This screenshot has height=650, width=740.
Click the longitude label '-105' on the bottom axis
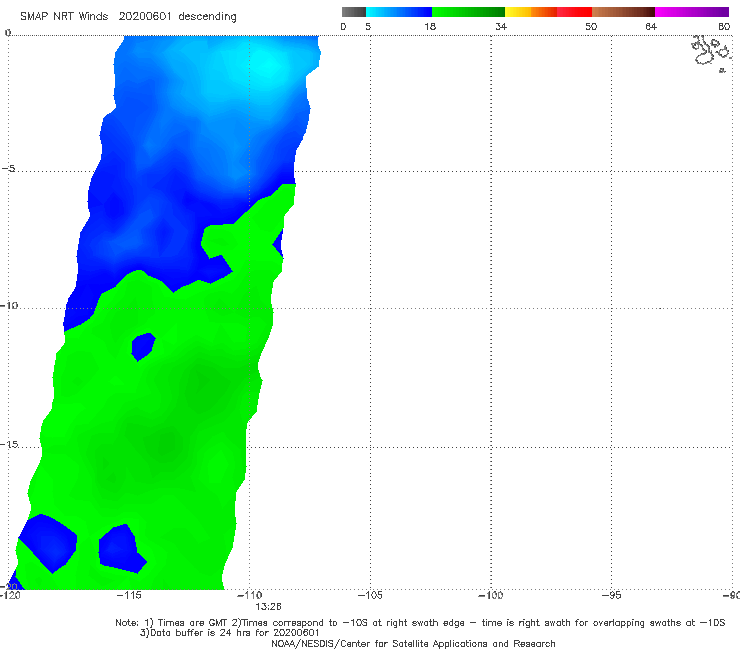click(370, 595)
